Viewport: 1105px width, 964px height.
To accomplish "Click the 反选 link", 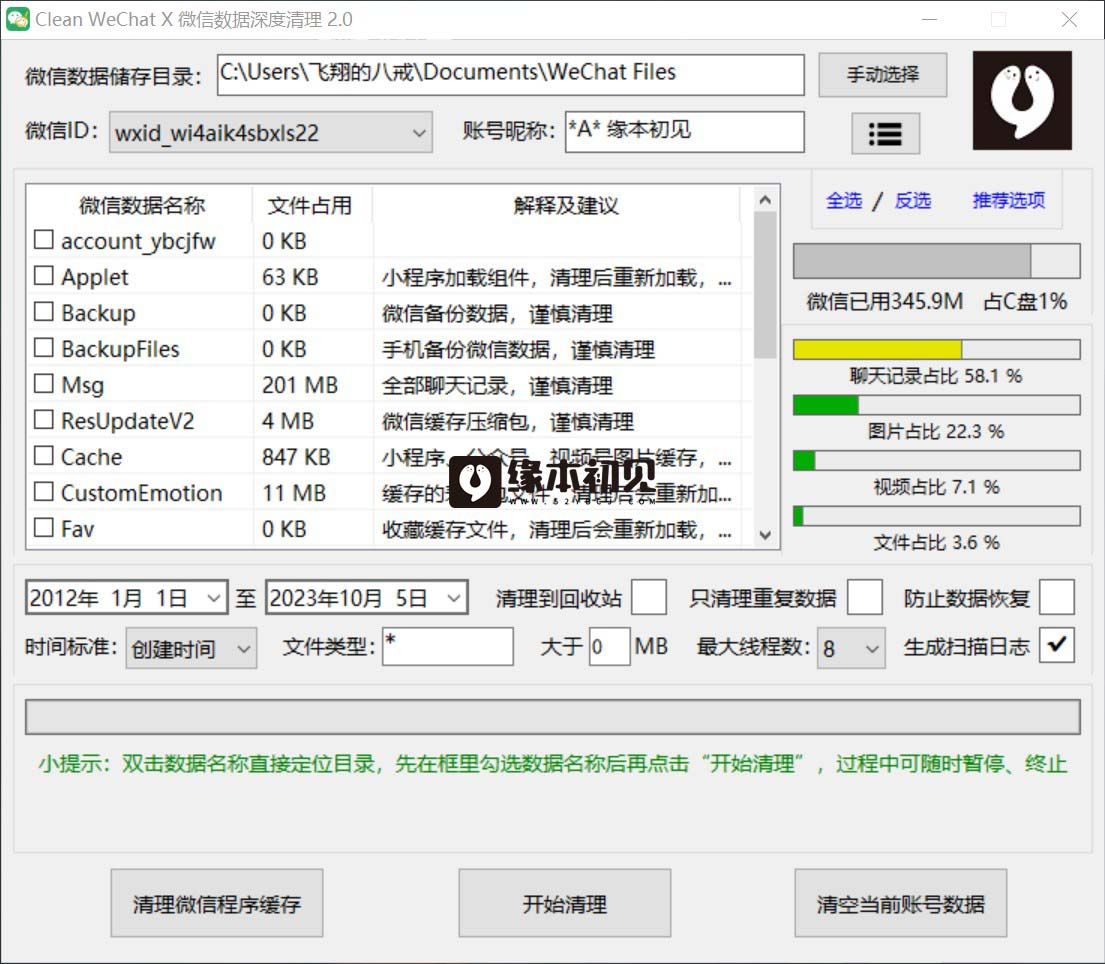I will click(x=913, y=201).
